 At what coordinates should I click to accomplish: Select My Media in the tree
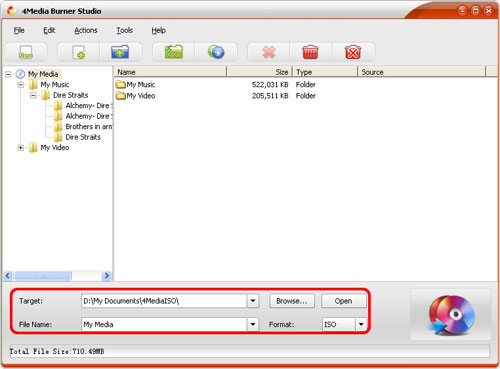click(x=43, y=74)
